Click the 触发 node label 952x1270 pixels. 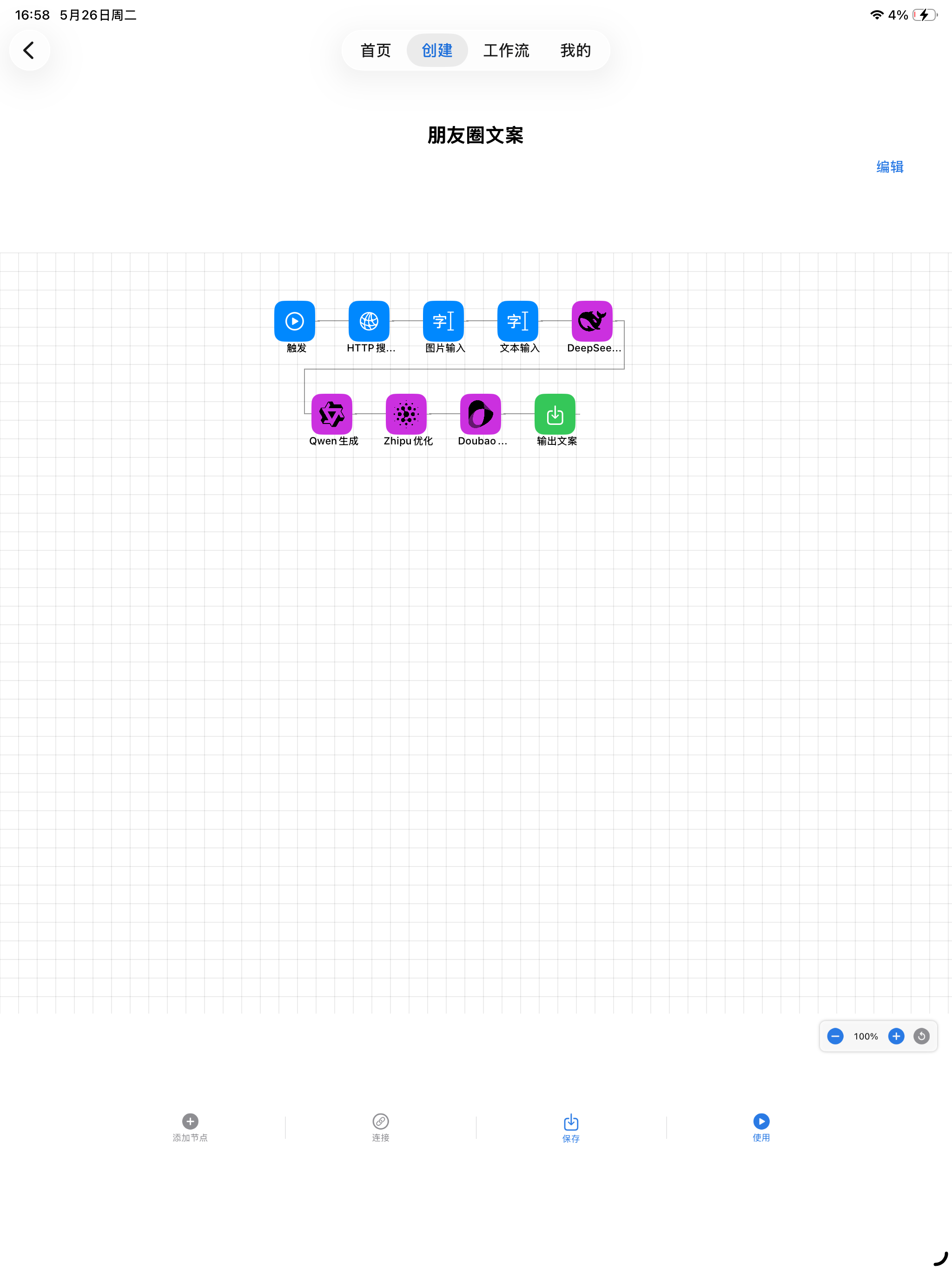point(296,348)
